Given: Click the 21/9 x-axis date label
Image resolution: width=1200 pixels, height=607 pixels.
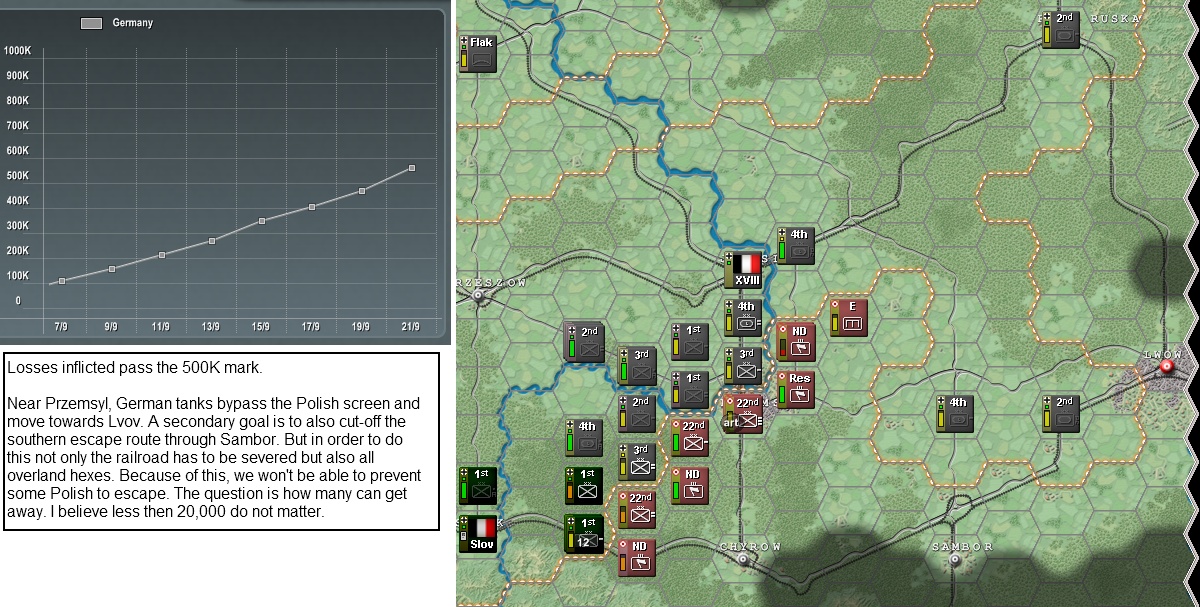Looking at the screenshot, I should (411, 327).
